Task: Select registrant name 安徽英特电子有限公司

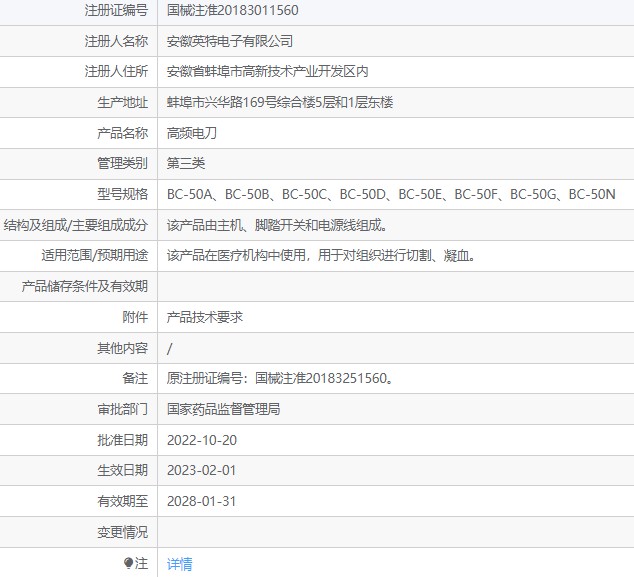Action: click(x=230, y=41)
